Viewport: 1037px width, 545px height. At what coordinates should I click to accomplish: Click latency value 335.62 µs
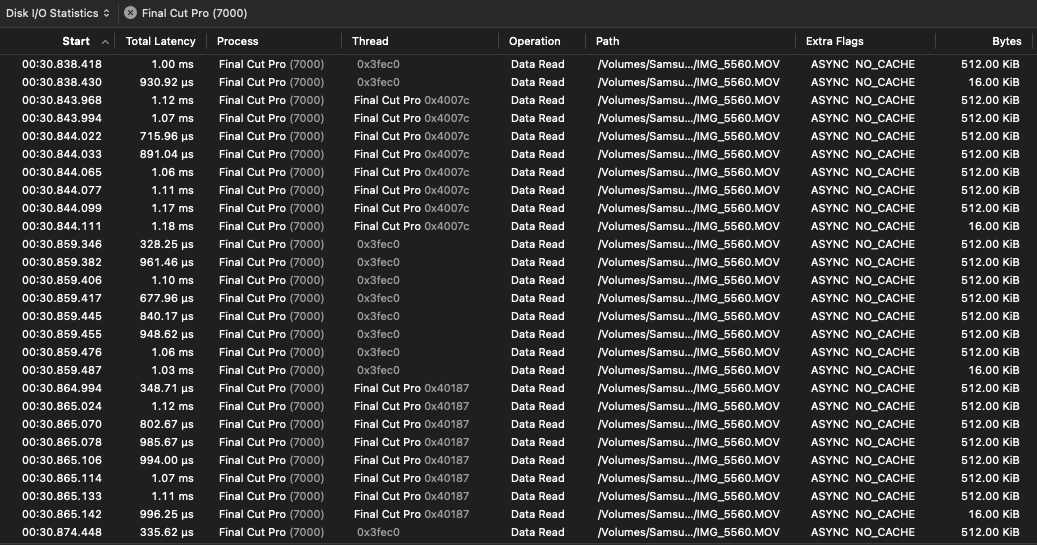[x=167, y=532]
